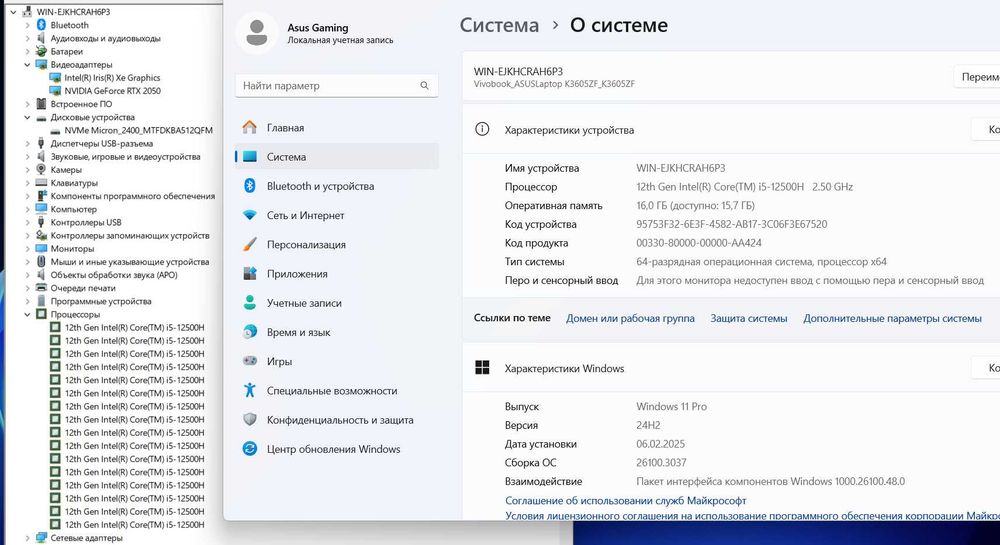Screen dimensions: 1000x545
Task: Click the Дата установки value 06.02.2025
Action: click(661, 444)
